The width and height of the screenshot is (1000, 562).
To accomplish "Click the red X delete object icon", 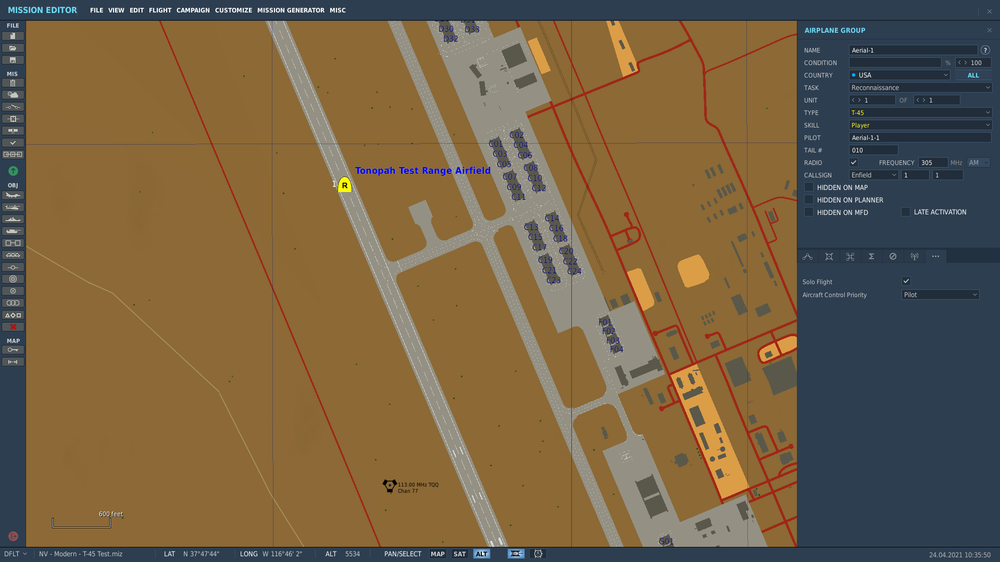I will pyautogui.click(x=13, y=327).
